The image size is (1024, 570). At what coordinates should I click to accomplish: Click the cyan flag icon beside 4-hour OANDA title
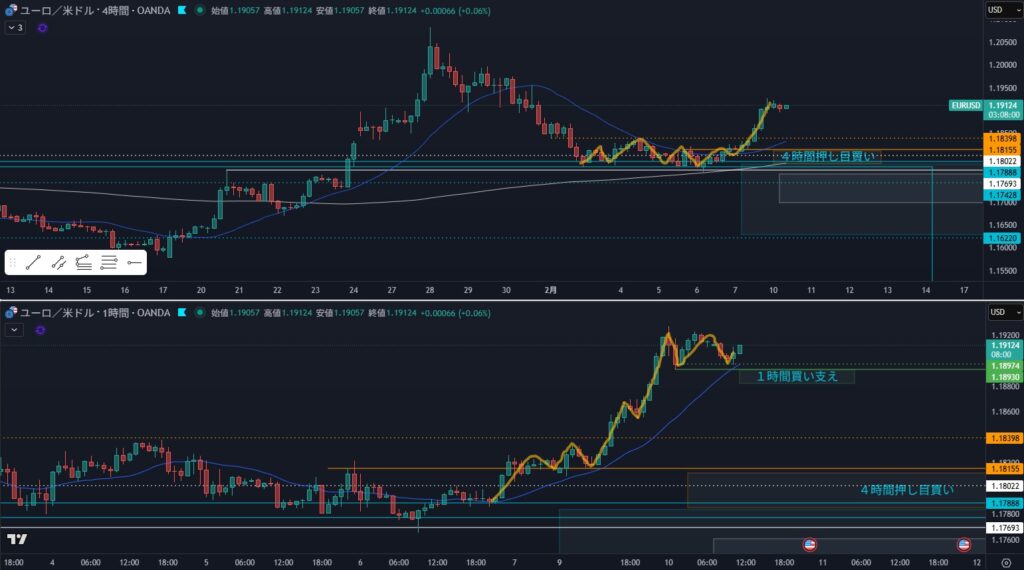pos(180,10)
